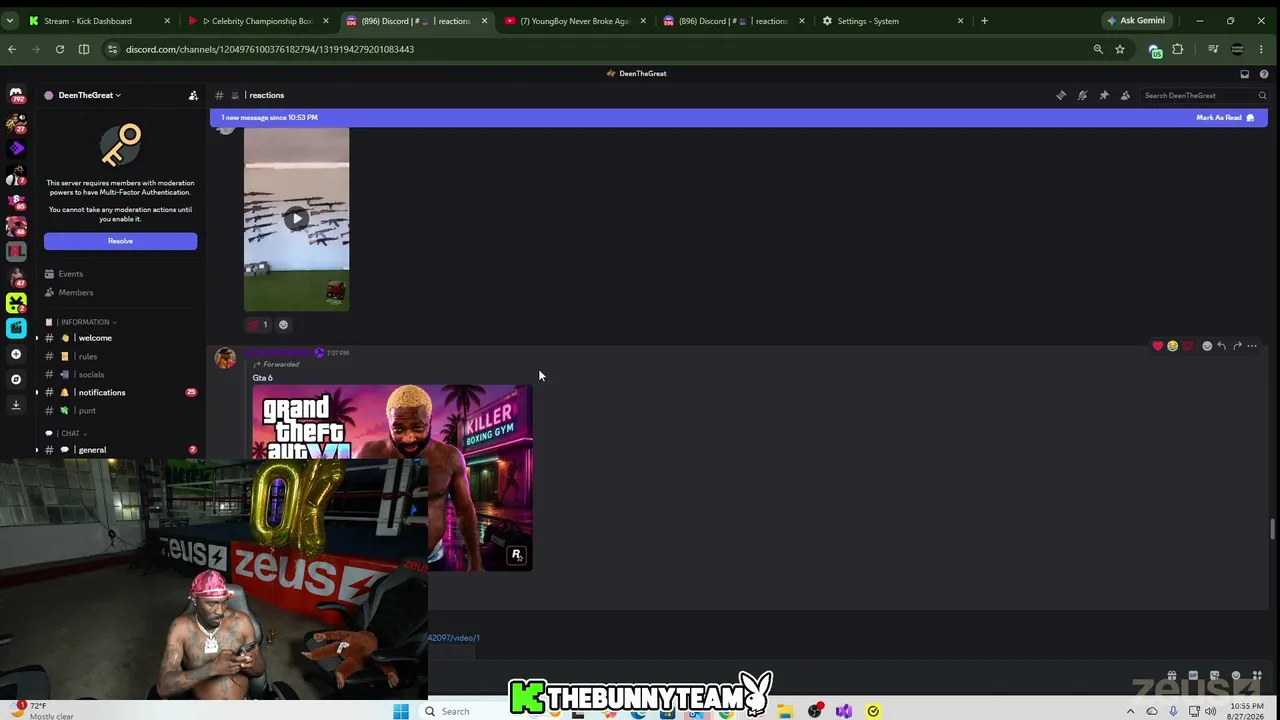
Task: Click the laughing emoji quick reaction
Action: pos(1172,346)
